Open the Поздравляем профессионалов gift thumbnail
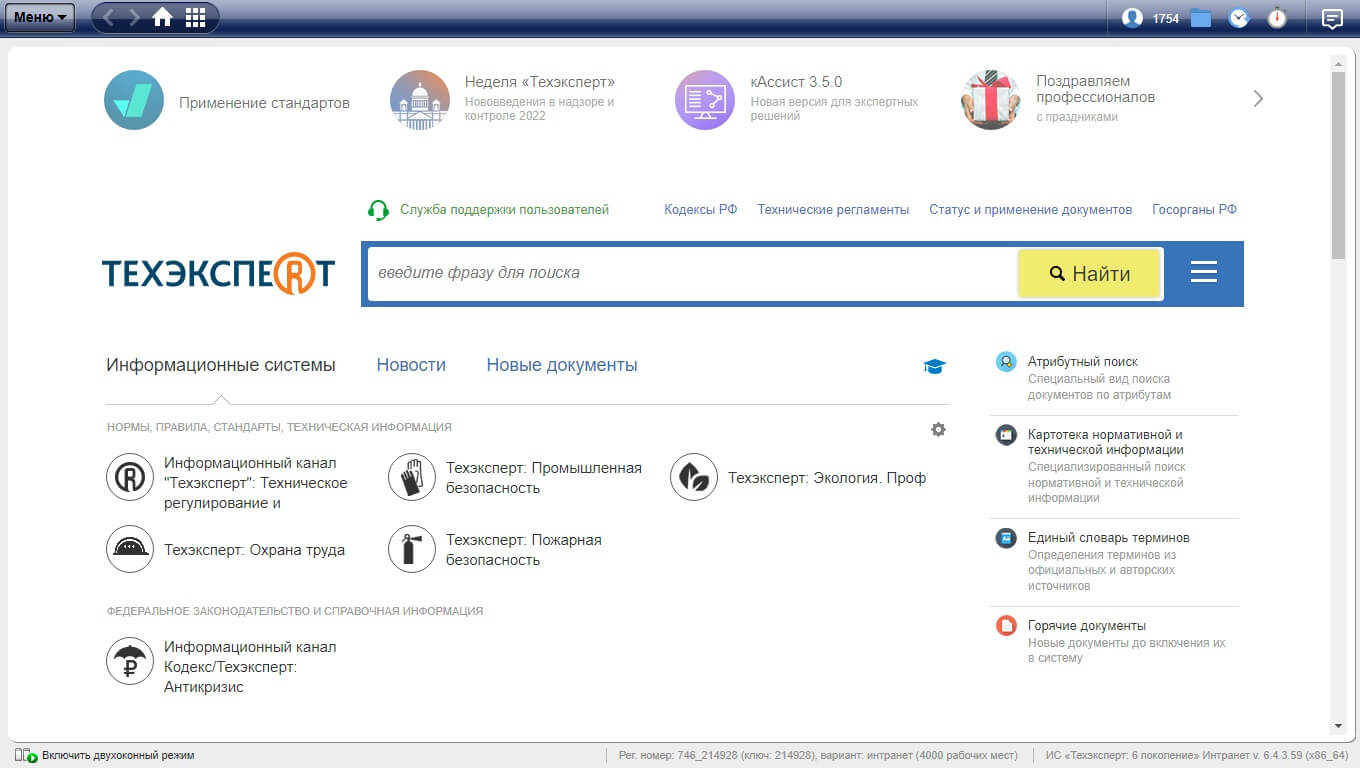The image size is (1360, 768). point(991,100)
